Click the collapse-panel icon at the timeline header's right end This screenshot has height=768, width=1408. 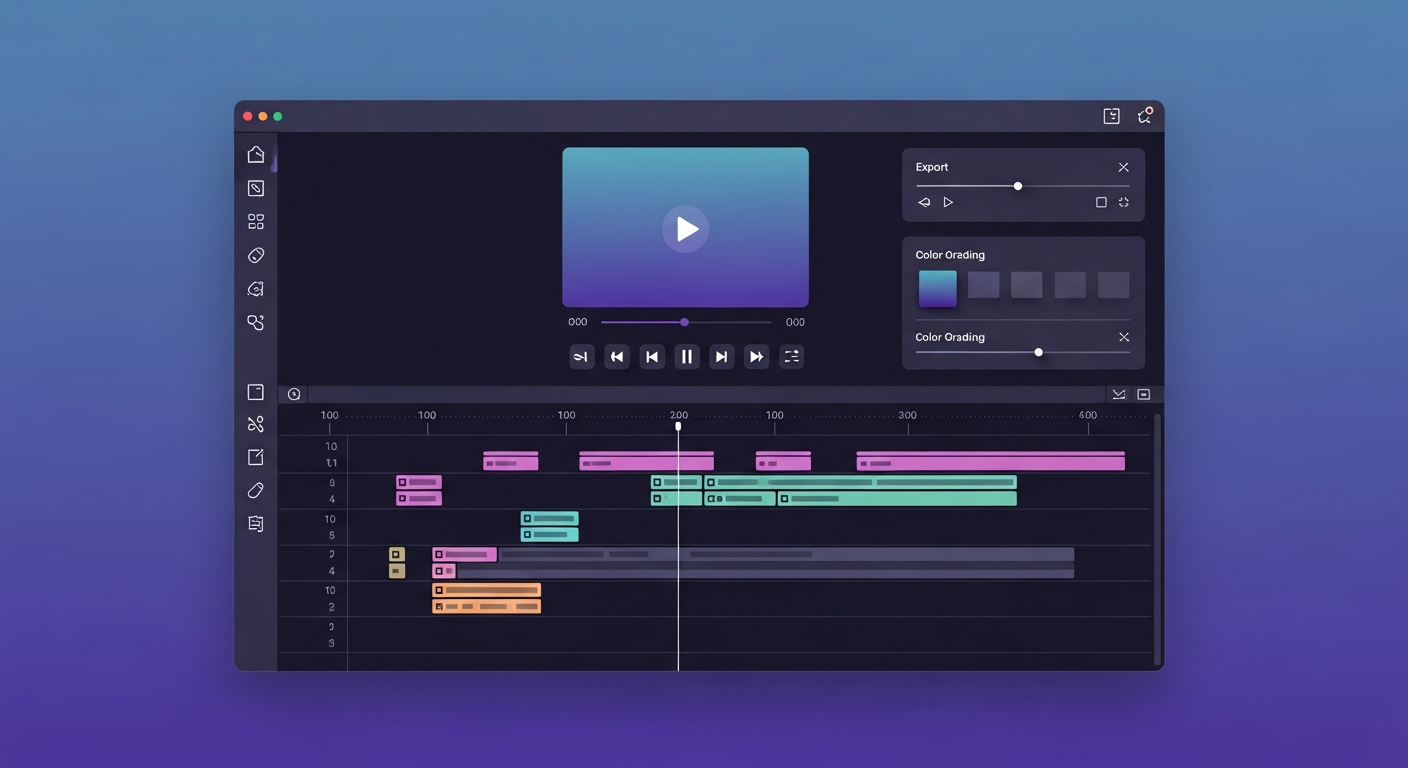coord(1144,394)
